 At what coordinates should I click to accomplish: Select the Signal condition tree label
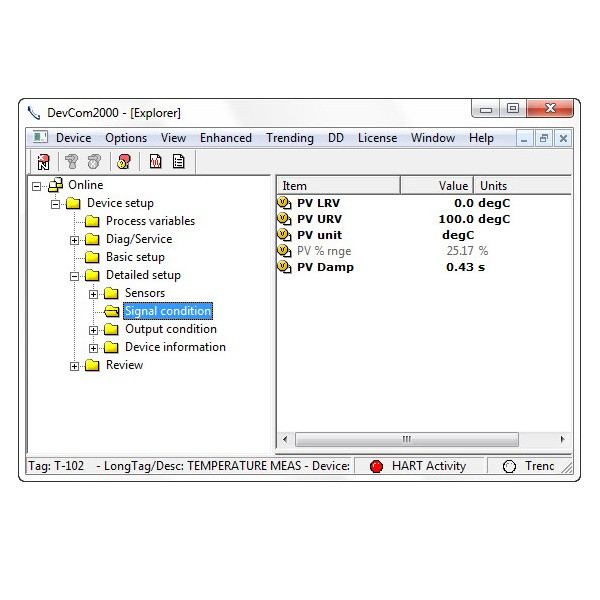coord(168,311)
